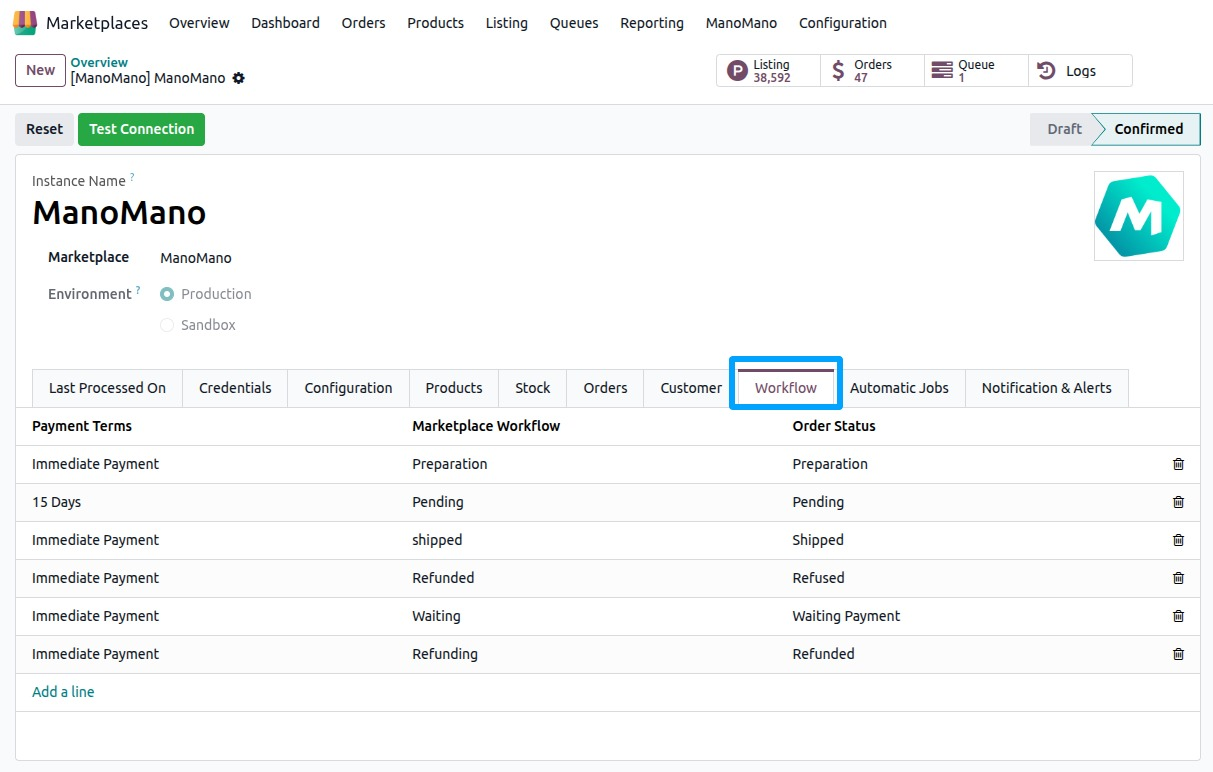Viewport: 1213px width, 772px height.
Task: Click the Test Connection button
Action: coord(141,129)
